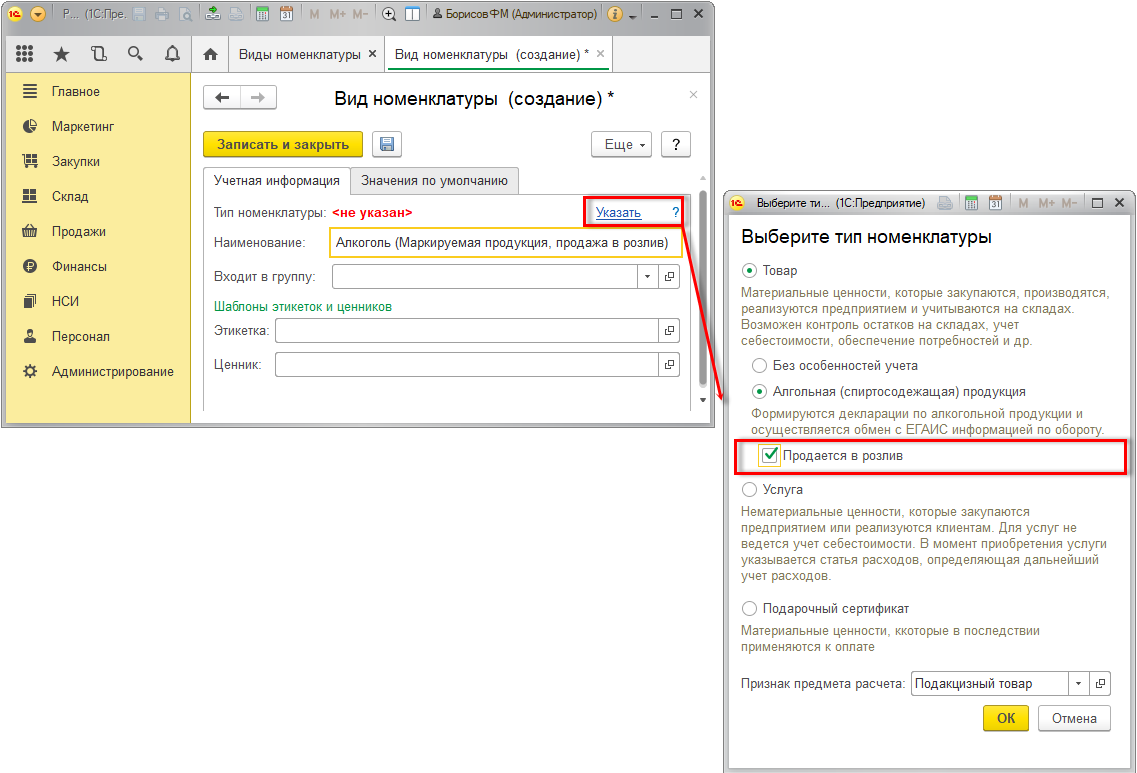
Task: Open notifications bell icon
Action: (x=172, y=54)
